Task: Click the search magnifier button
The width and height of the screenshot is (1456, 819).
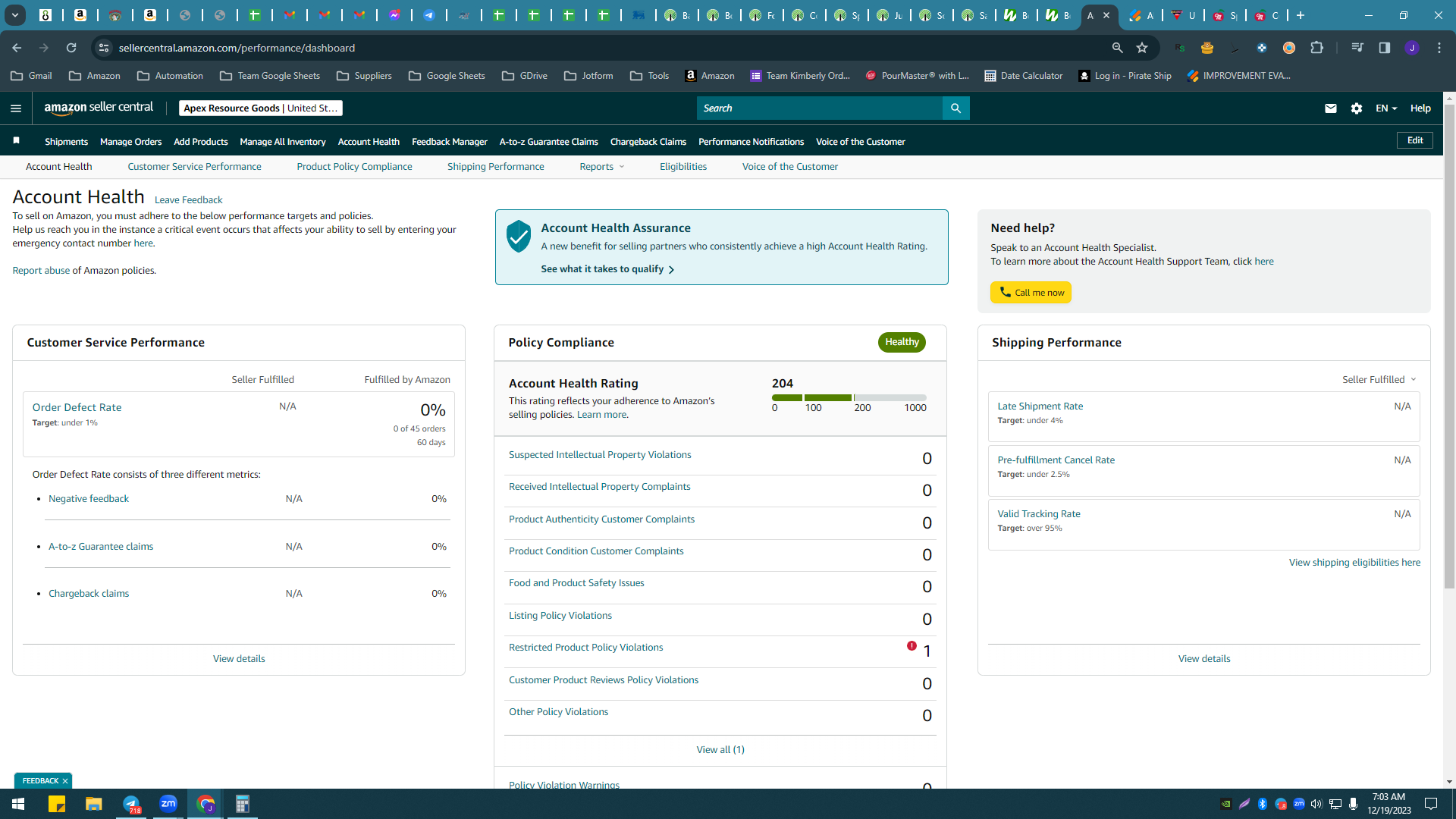Action: pos(955,108)
